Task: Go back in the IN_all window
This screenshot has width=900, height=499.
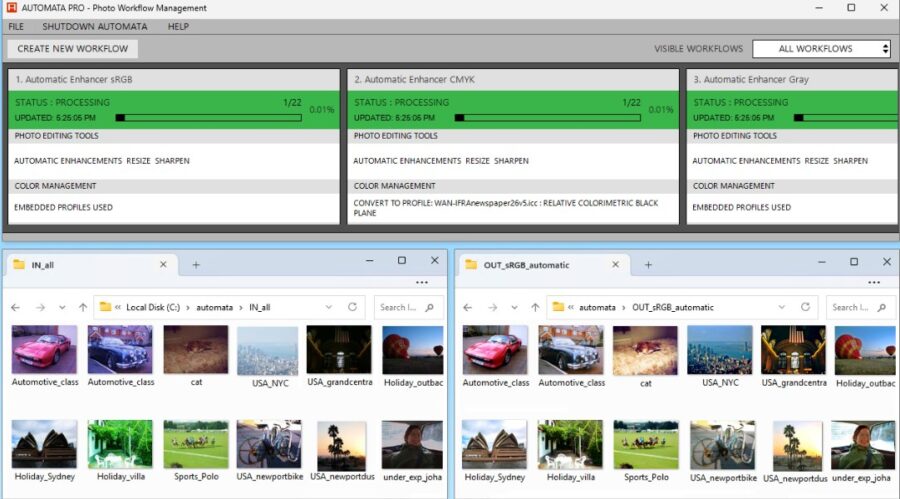Action: pyautogui.click(x=15, y=308)
